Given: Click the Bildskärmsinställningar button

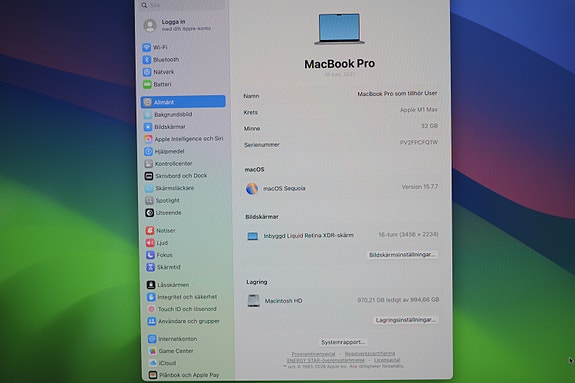Looking at the screenshot, I should [402, 255].
